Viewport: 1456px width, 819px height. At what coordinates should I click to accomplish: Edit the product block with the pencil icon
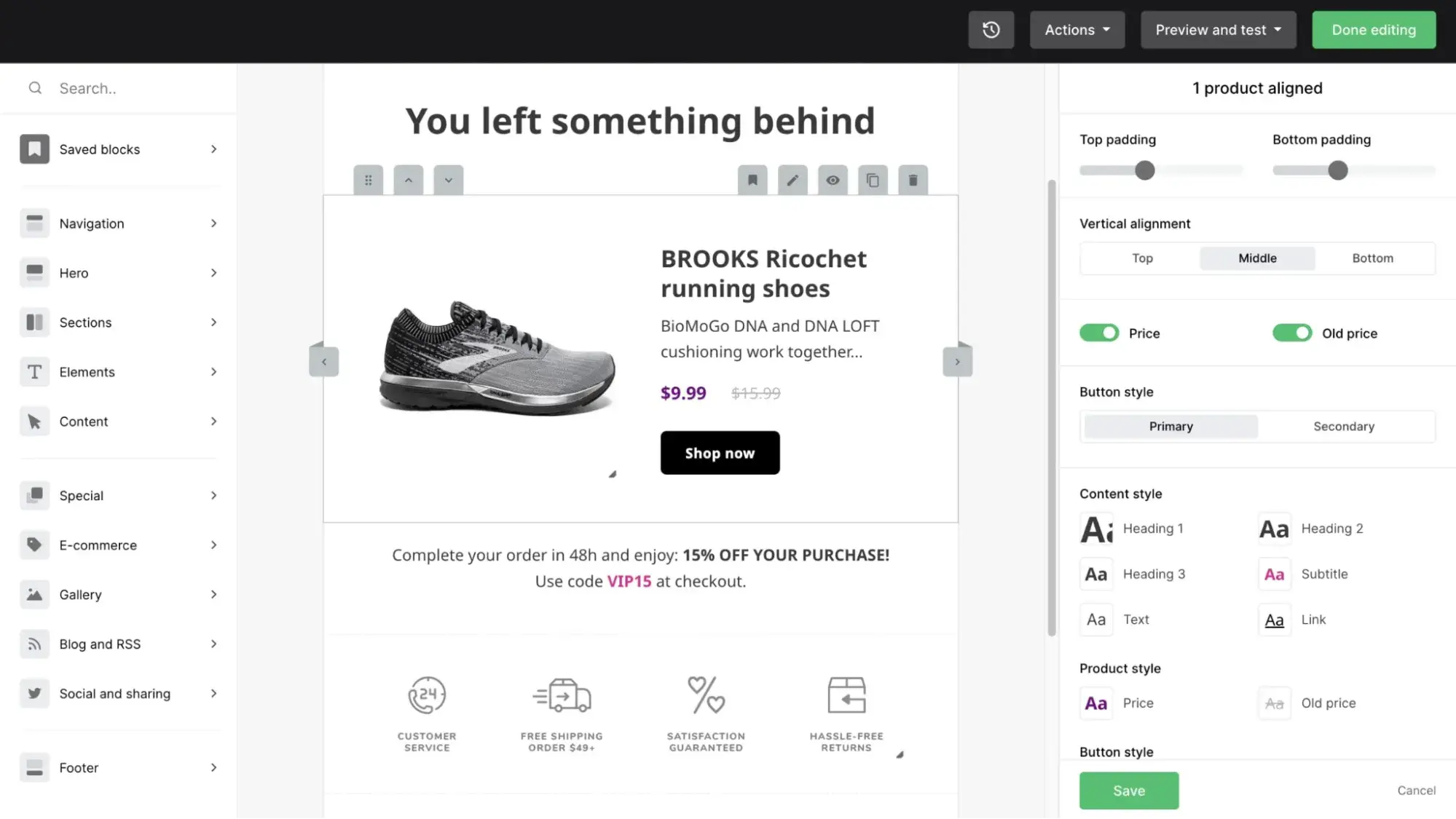click(x=792, y=180)
